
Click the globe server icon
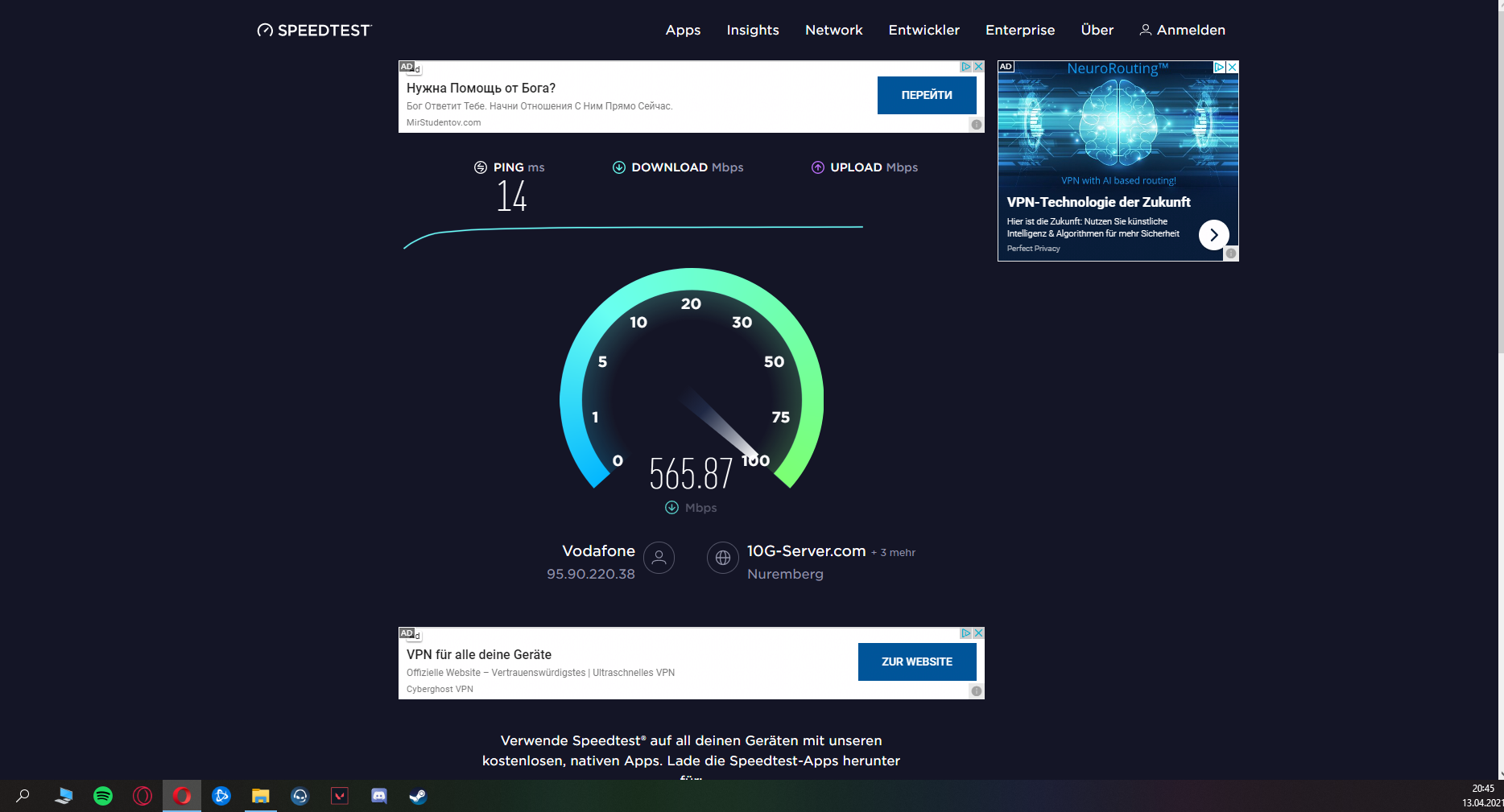[x=723, y=558]
